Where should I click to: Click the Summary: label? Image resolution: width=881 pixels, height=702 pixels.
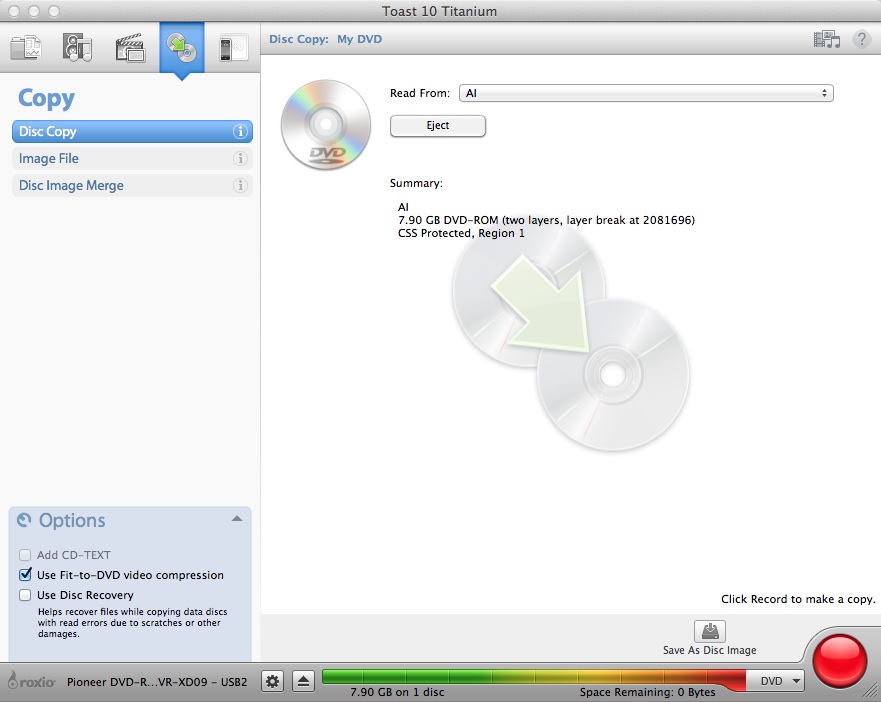(x=416, y=183)
